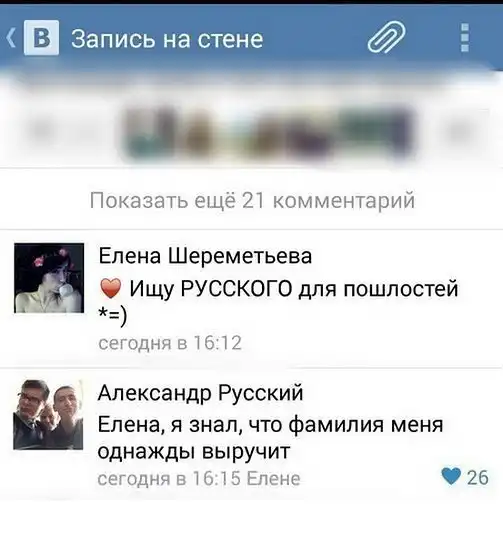
Task: Tap the timestamp 'сегодня в 16:12'
Action: 170,343
